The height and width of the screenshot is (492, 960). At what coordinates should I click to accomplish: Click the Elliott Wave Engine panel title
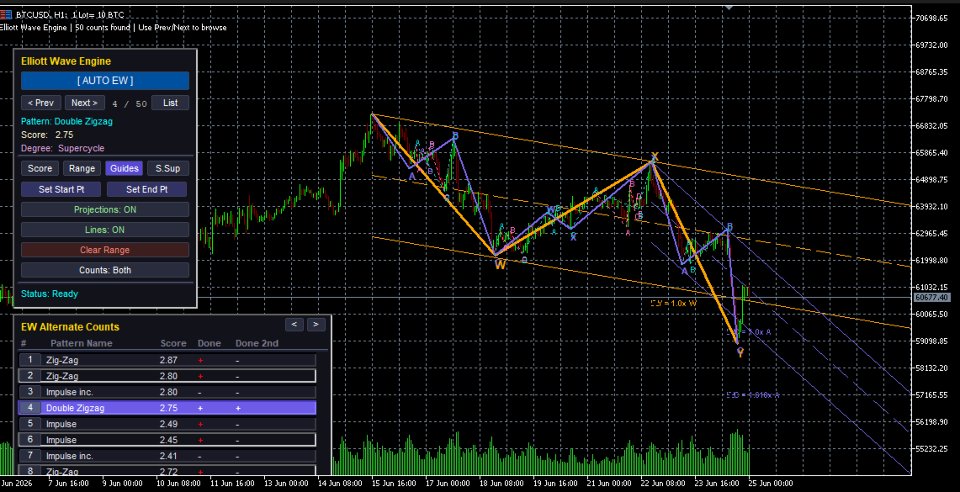tap(66, 61)
